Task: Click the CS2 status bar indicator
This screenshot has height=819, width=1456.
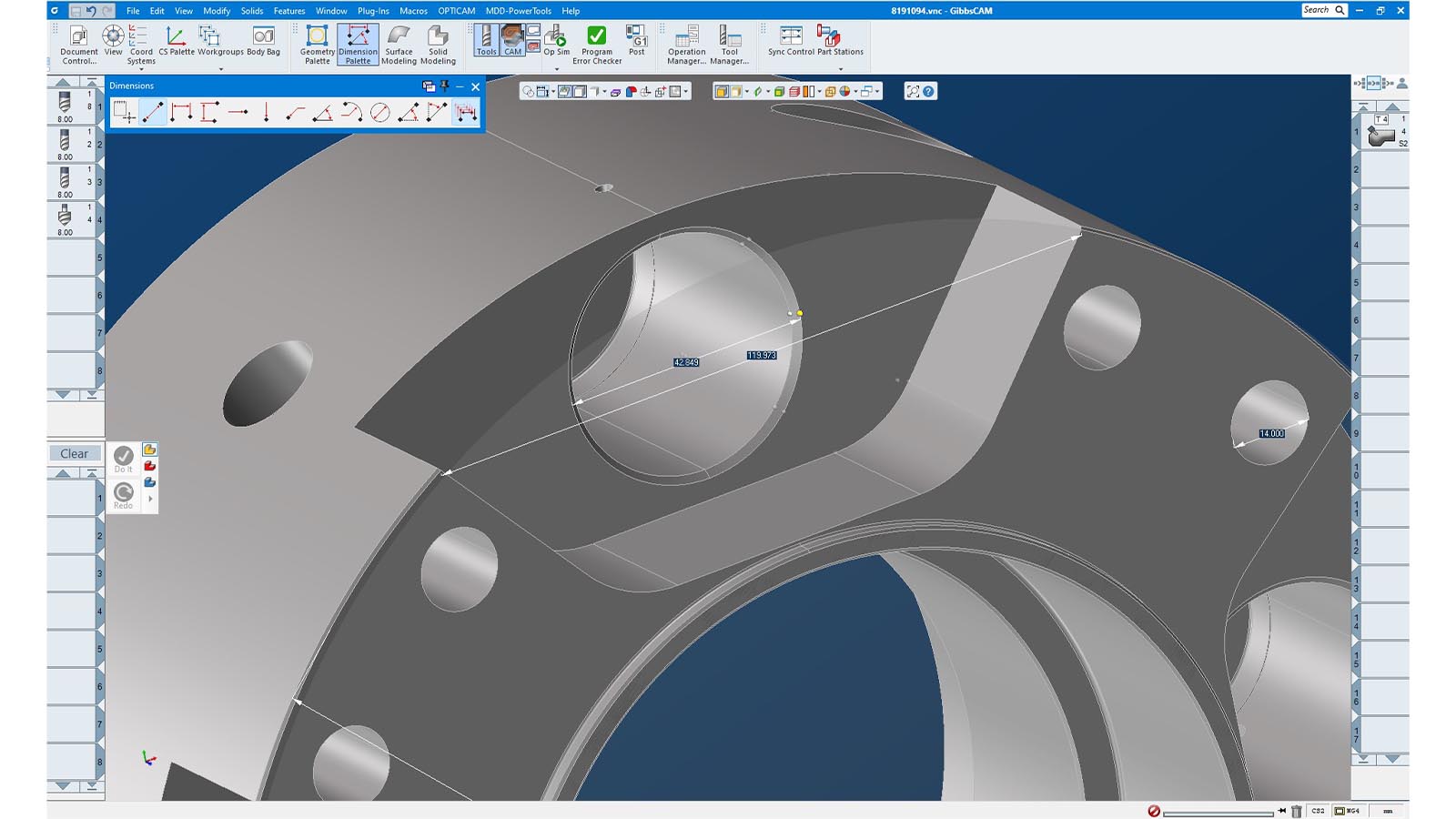Action: 1318,811
